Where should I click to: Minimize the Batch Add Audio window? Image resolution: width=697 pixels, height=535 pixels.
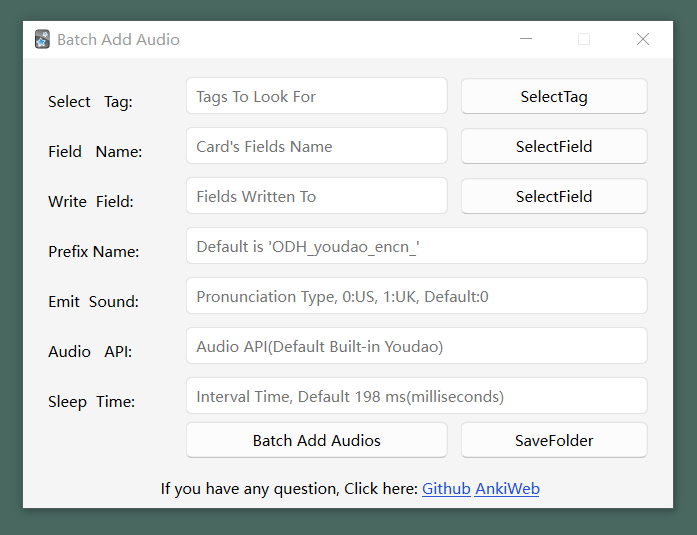point(526,40)
